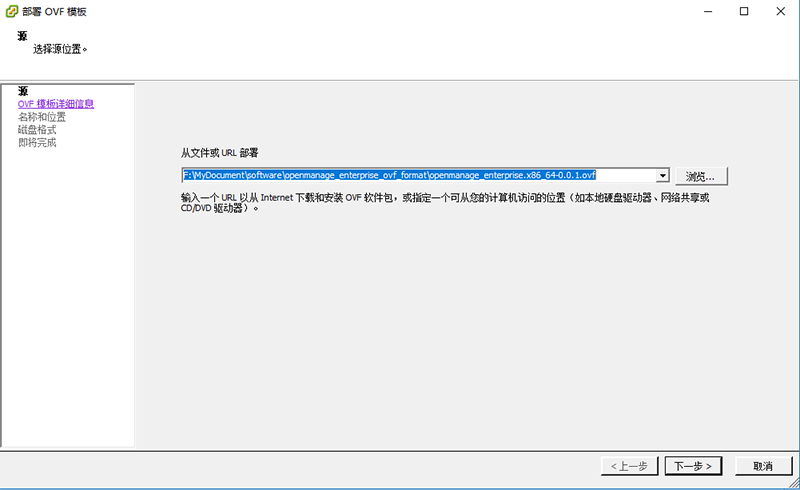Screen dimensions: 800x490
Task: Go to next step with 下一步 button
Action: [693, 466]
